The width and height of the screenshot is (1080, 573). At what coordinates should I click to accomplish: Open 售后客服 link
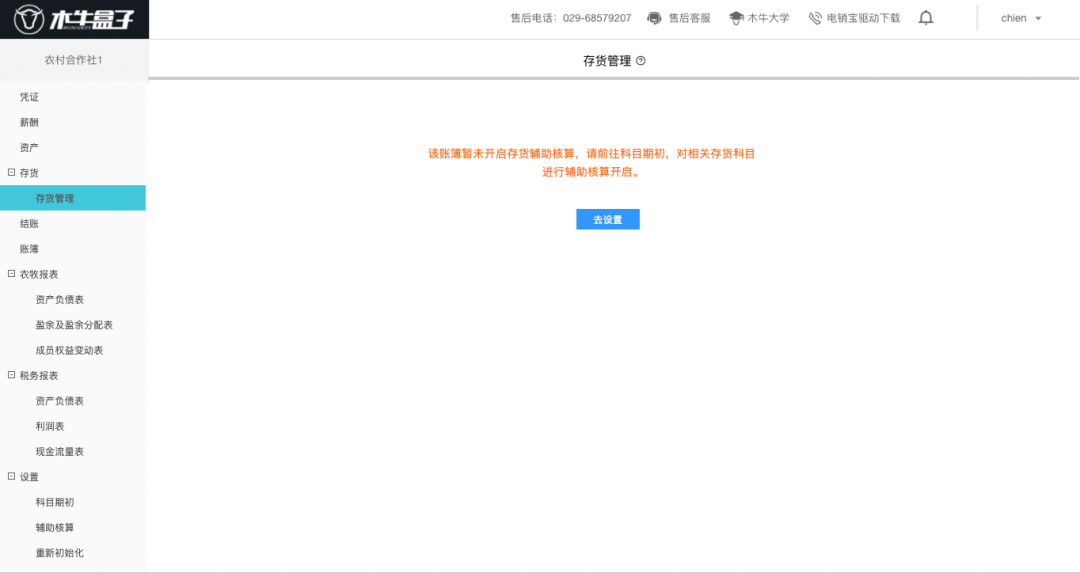point(689,19)
